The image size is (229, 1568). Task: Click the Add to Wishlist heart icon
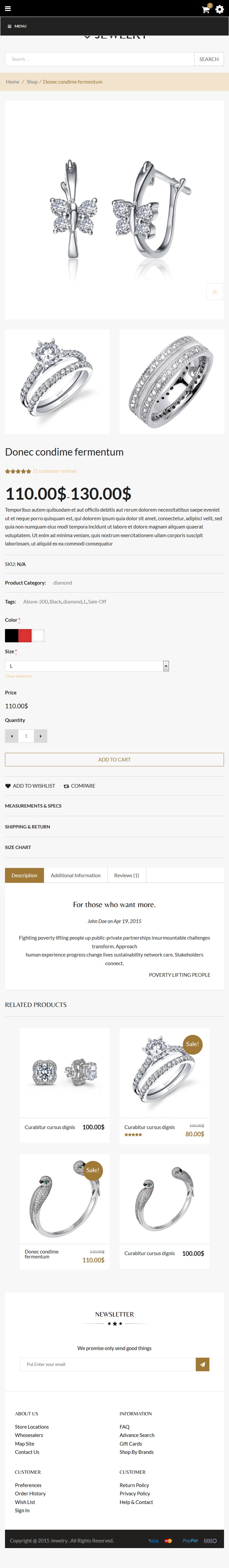[8, 786]
